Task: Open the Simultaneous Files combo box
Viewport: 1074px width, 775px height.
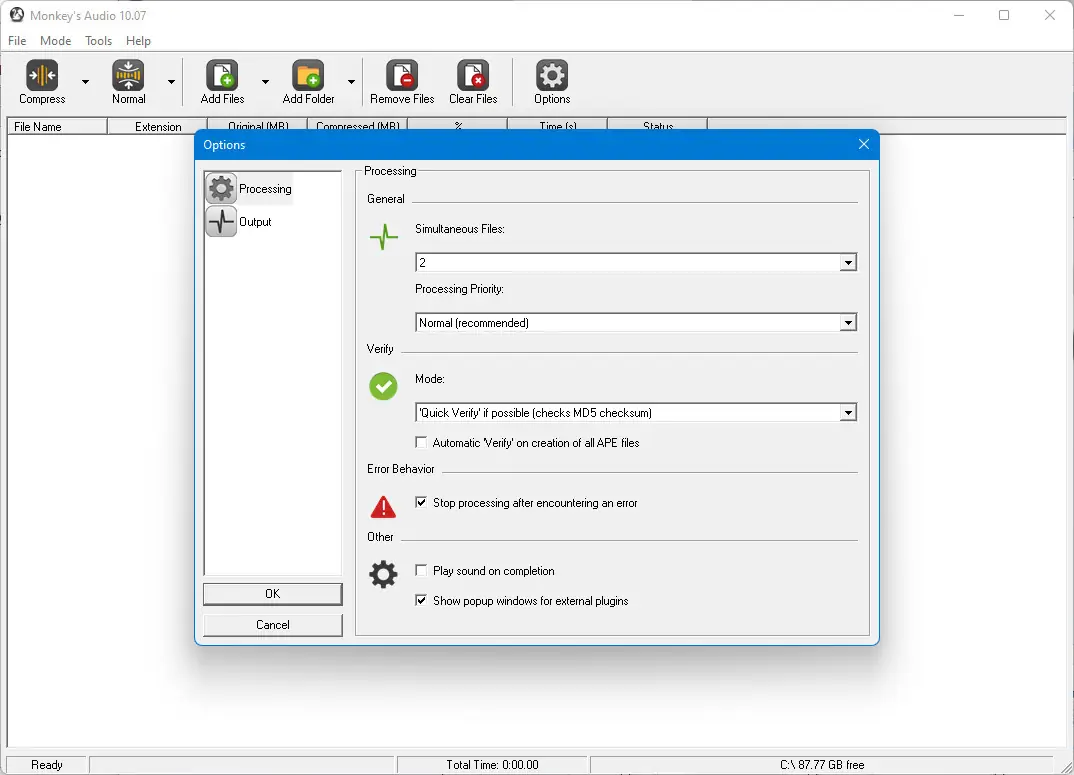Action: point(636,262)
